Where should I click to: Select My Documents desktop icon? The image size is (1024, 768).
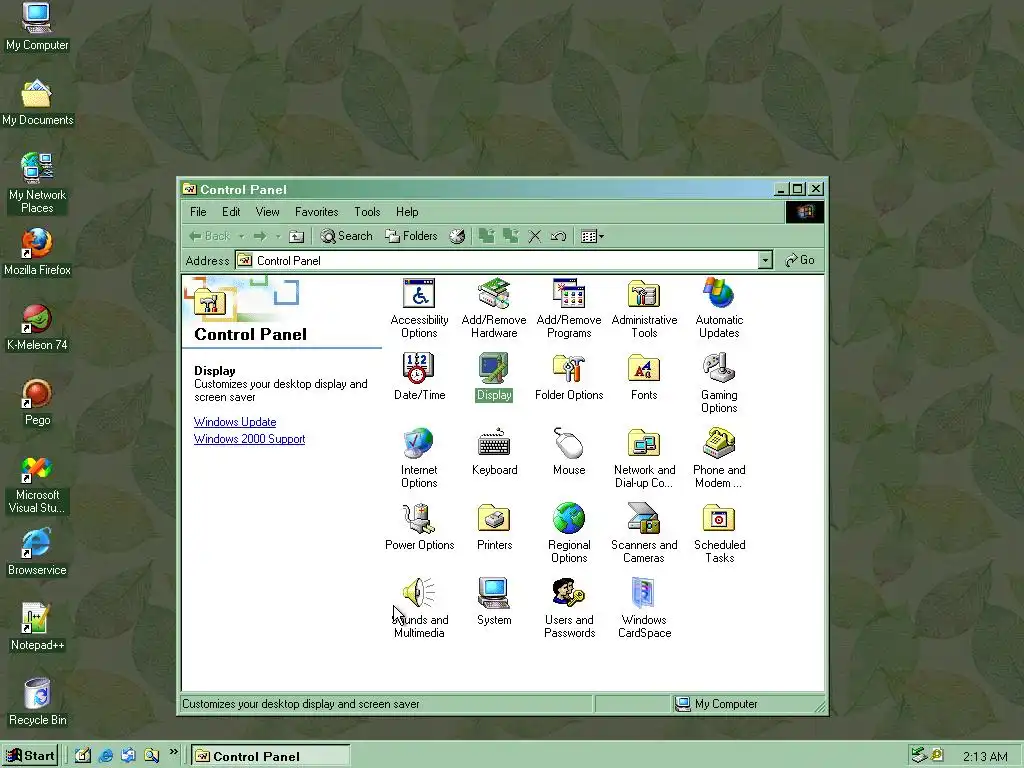click(37, 102)
